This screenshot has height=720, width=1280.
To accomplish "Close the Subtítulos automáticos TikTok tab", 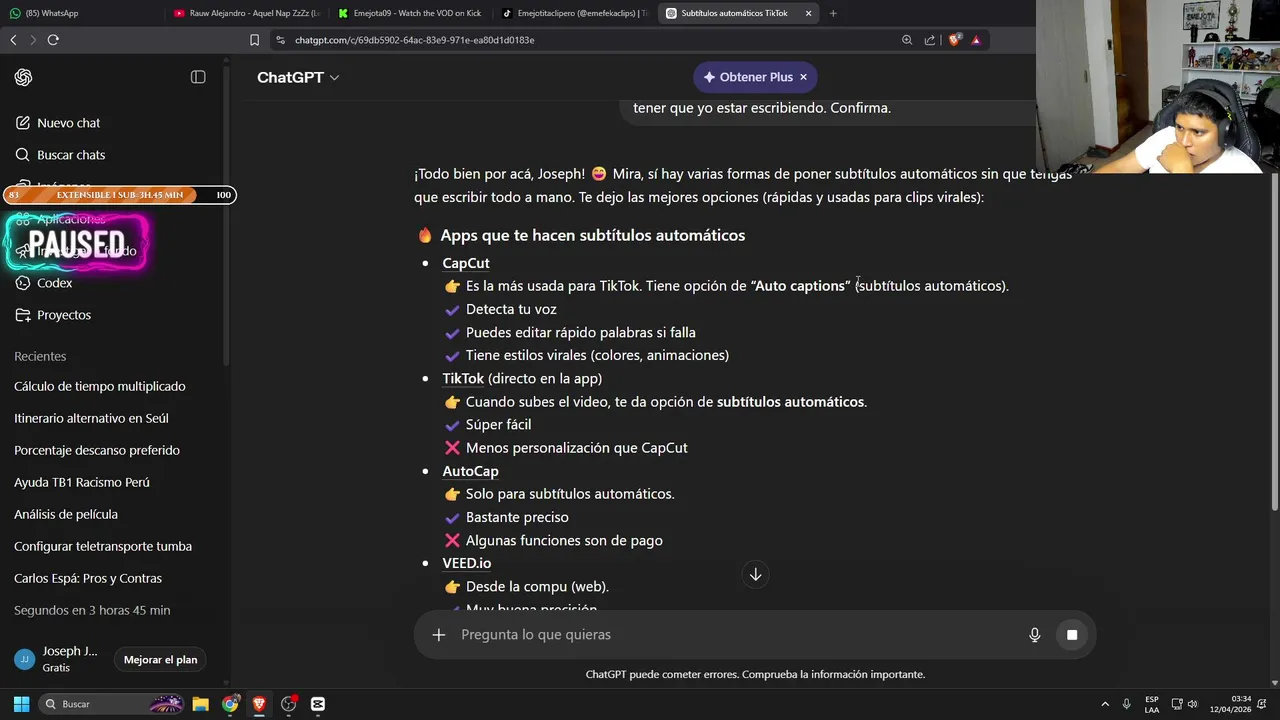I will [808, 13].
